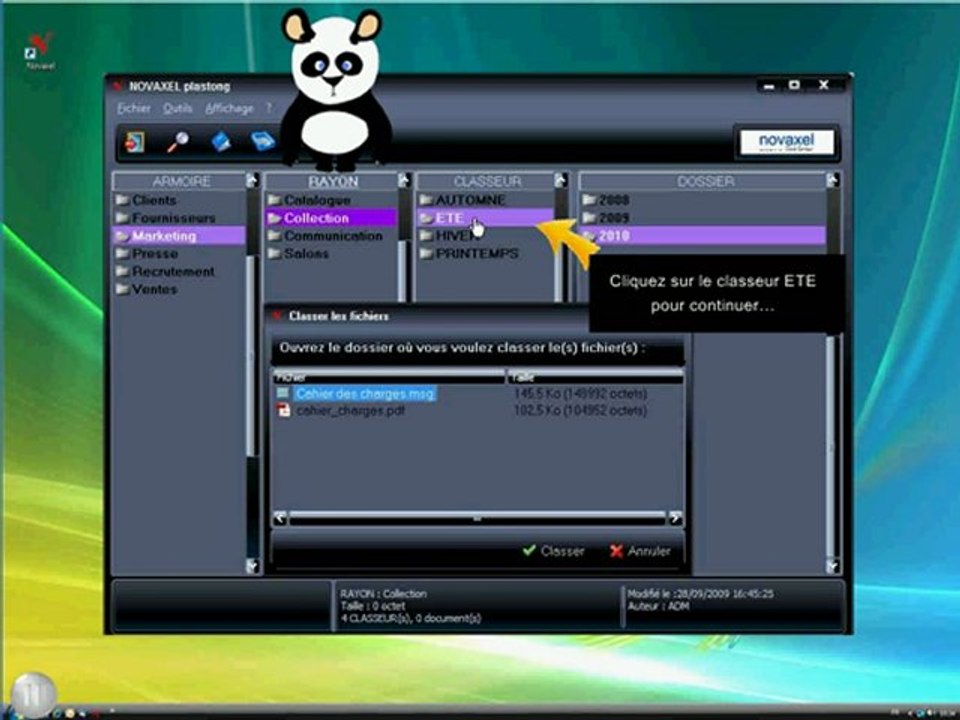The height and width of the screenshot is (720, 960).
Task: Click Annuler to cancel filing
Action: pos(640,551)
